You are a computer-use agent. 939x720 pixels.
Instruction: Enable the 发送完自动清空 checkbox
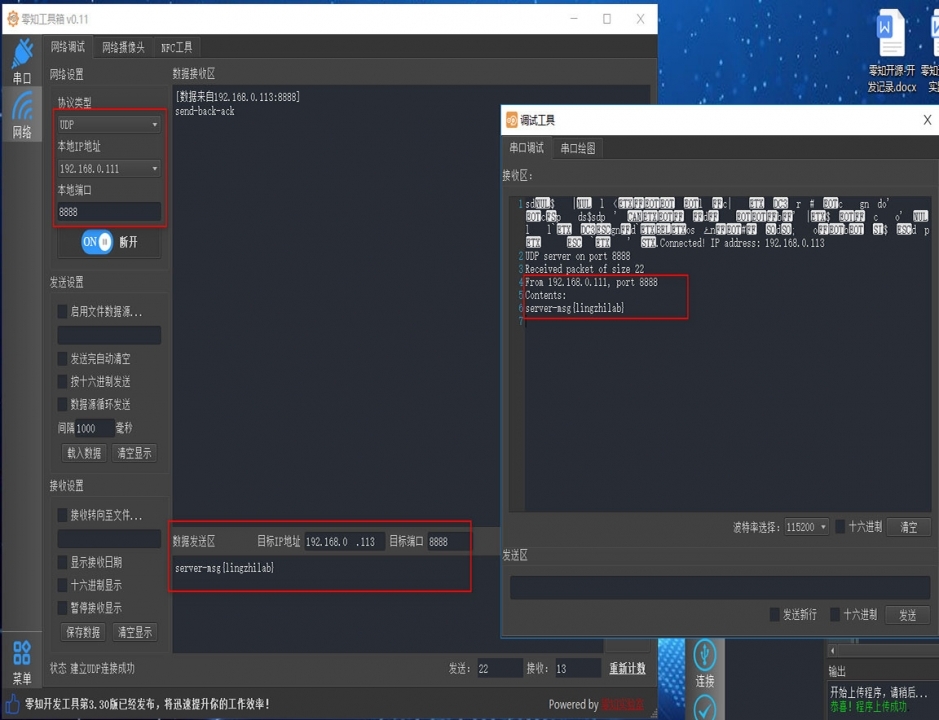point(63,359)
